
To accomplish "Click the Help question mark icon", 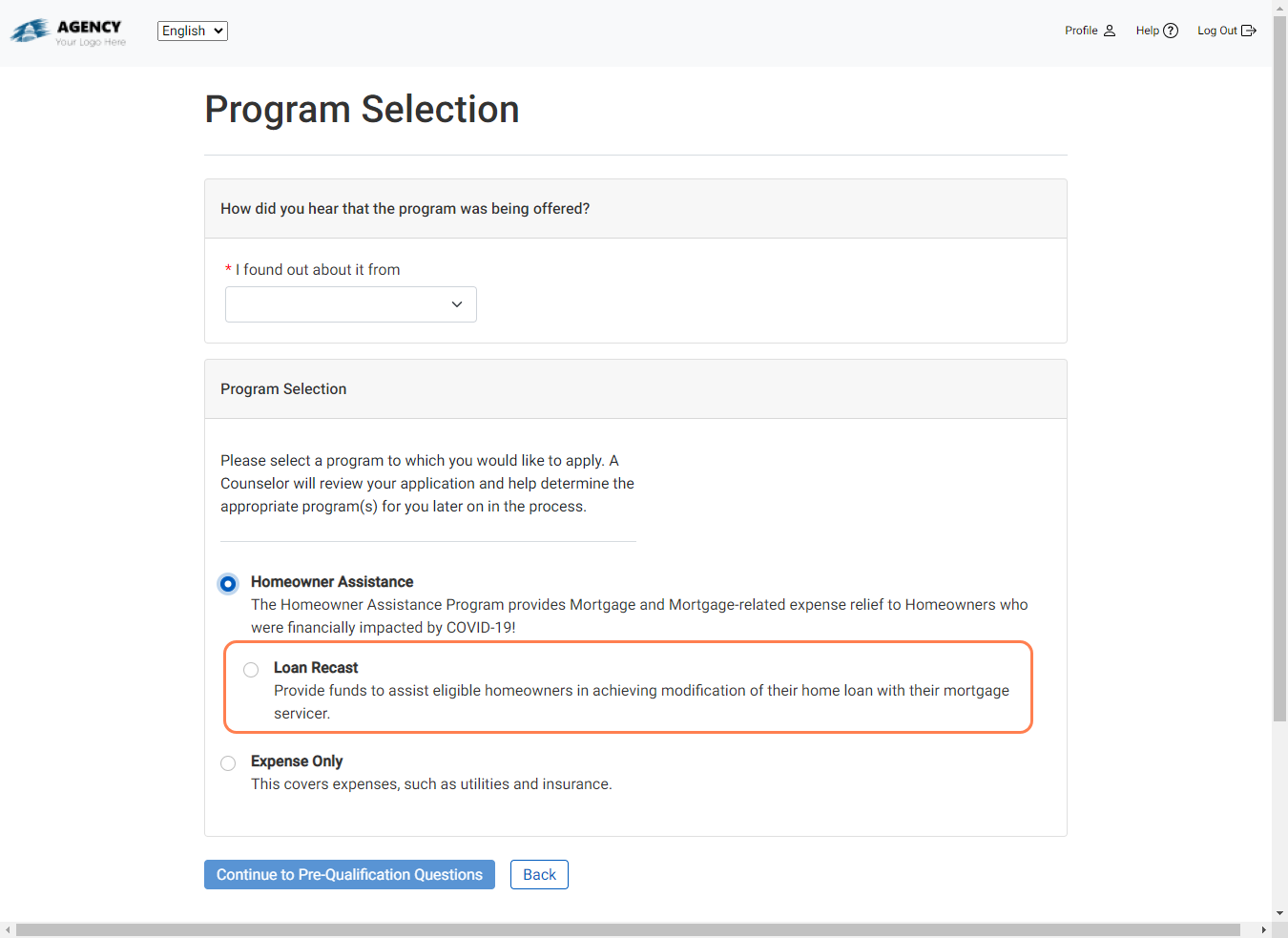I will coord(1171,30).
